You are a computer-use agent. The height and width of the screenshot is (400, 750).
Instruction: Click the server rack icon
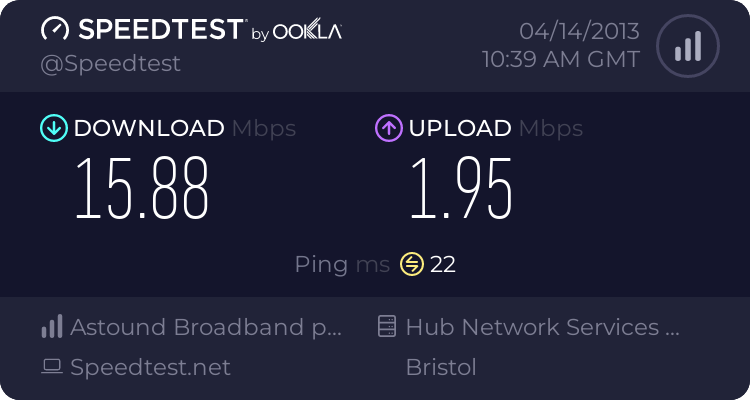[x=386, y=327]
